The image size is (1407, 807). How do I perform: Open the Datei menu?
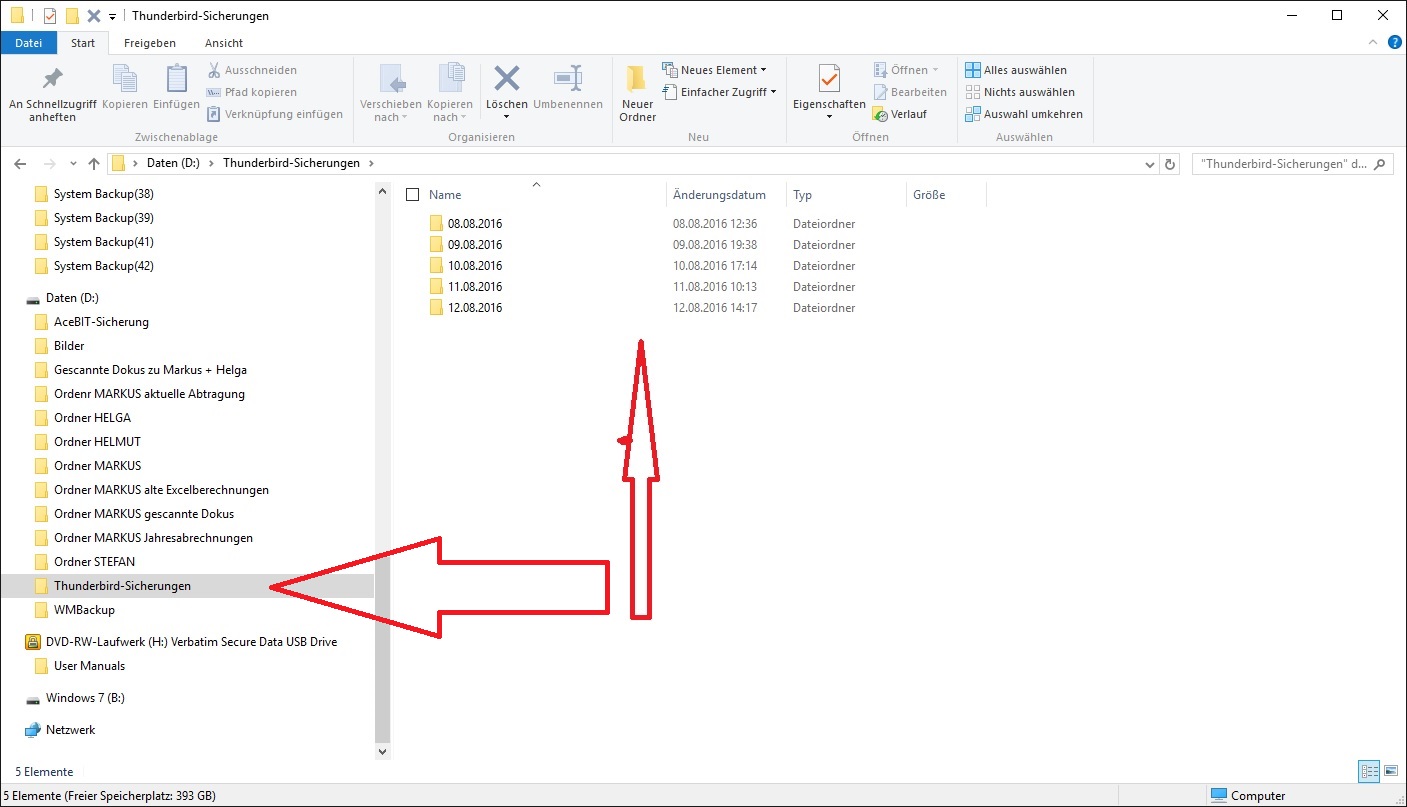click(x=29, y=43)
